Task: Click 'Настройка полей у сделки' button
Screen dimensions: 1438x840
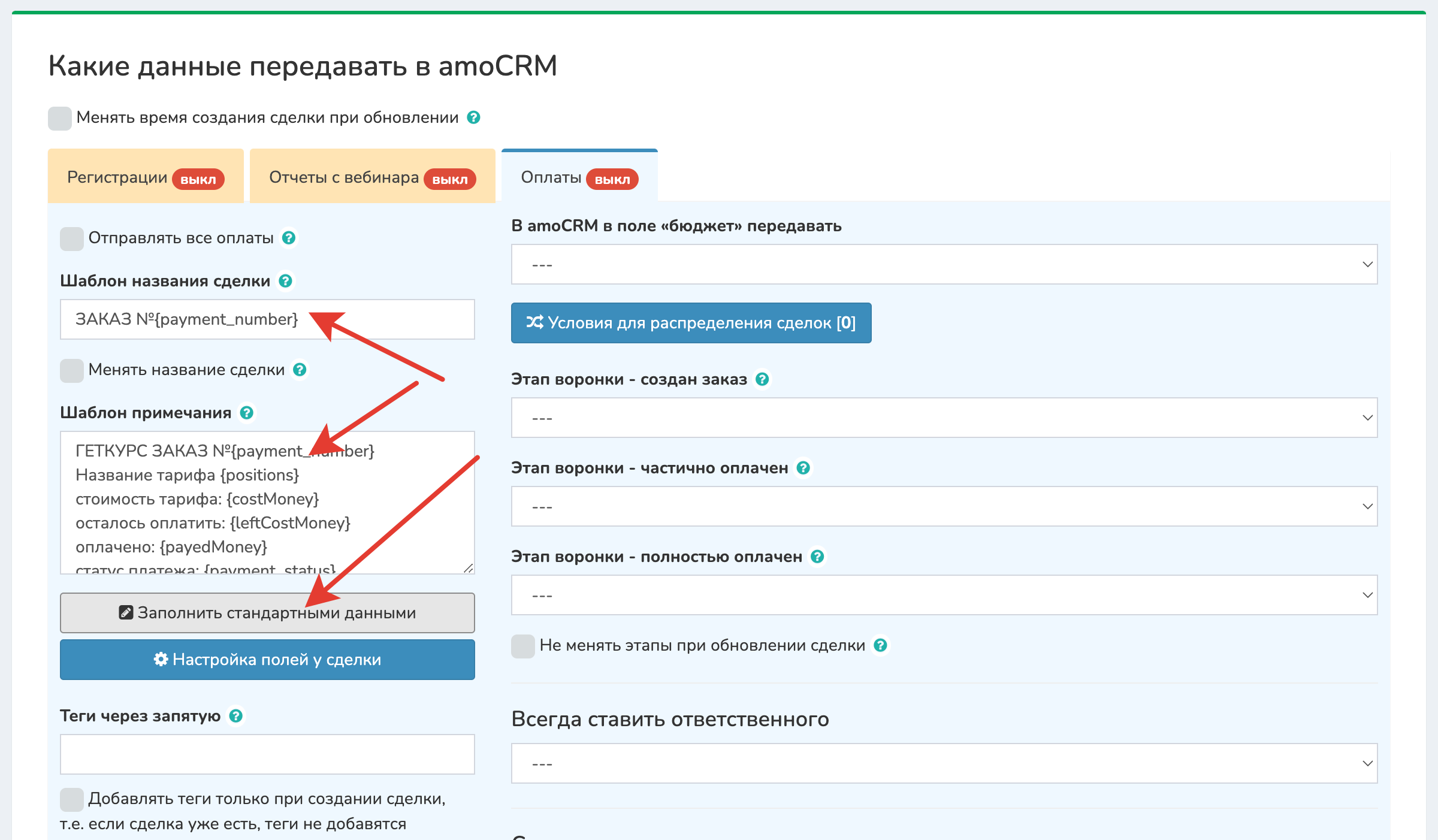Action: click(x=267, y=660)
